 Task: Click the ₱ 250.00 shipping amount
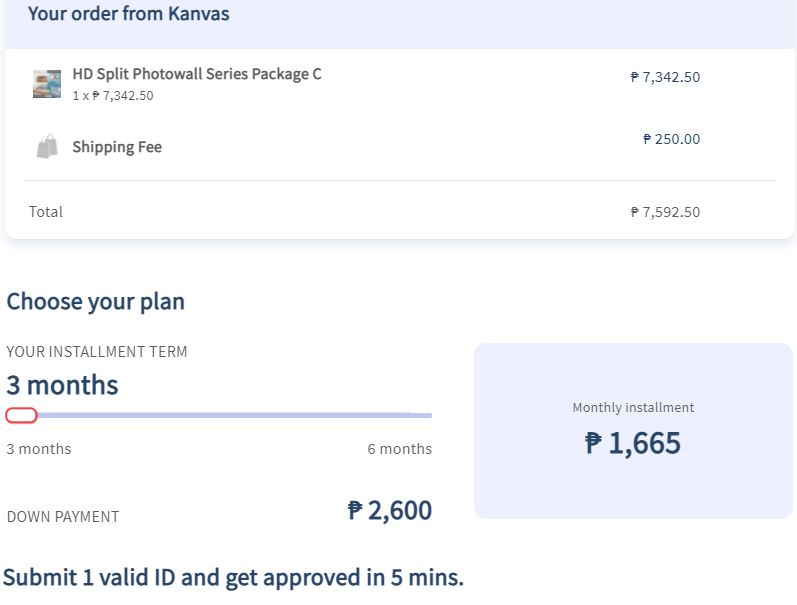(x=671, y=139)
